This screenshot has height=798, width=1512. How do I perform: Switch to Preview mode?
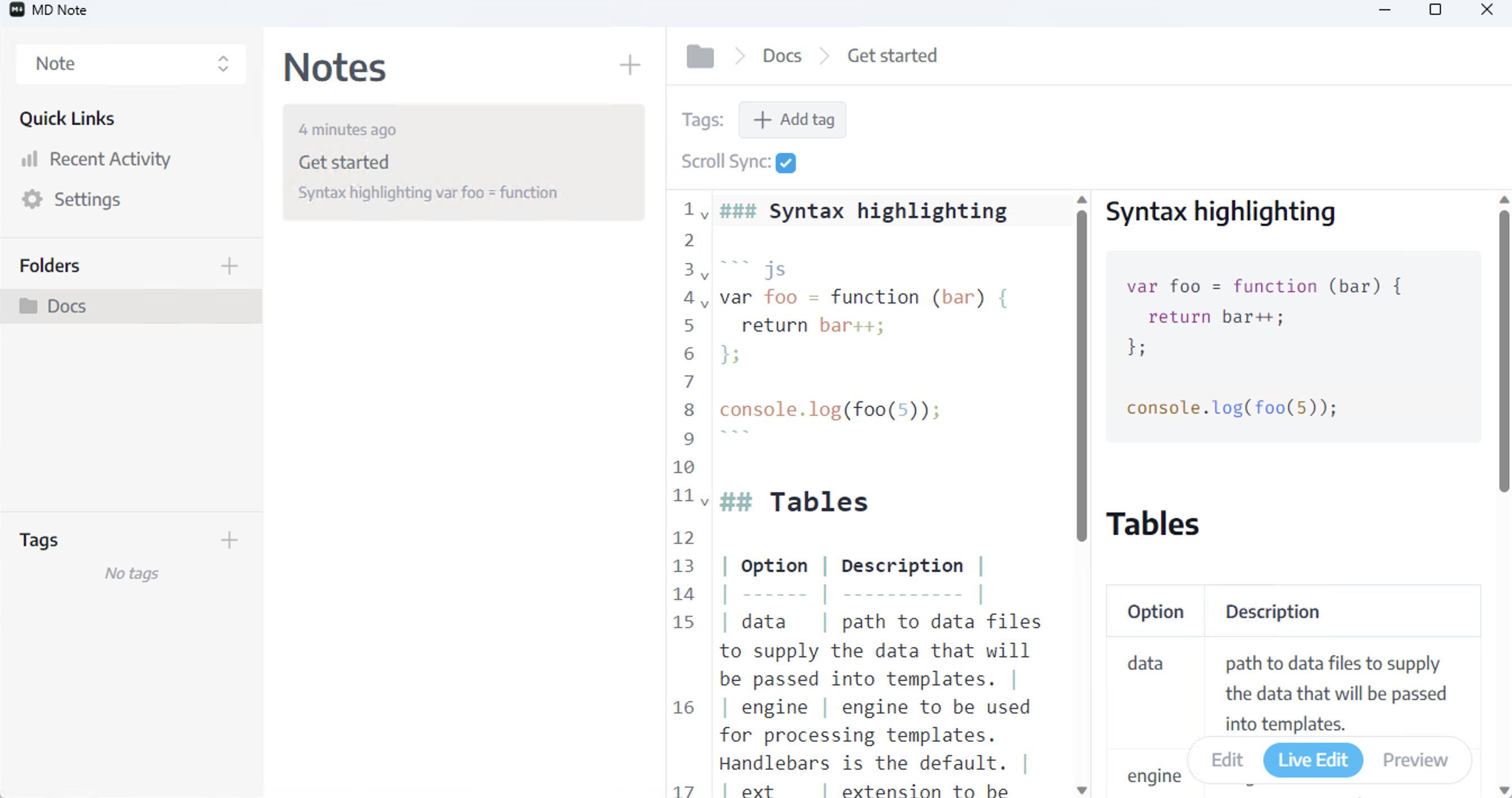(1415, 759)
